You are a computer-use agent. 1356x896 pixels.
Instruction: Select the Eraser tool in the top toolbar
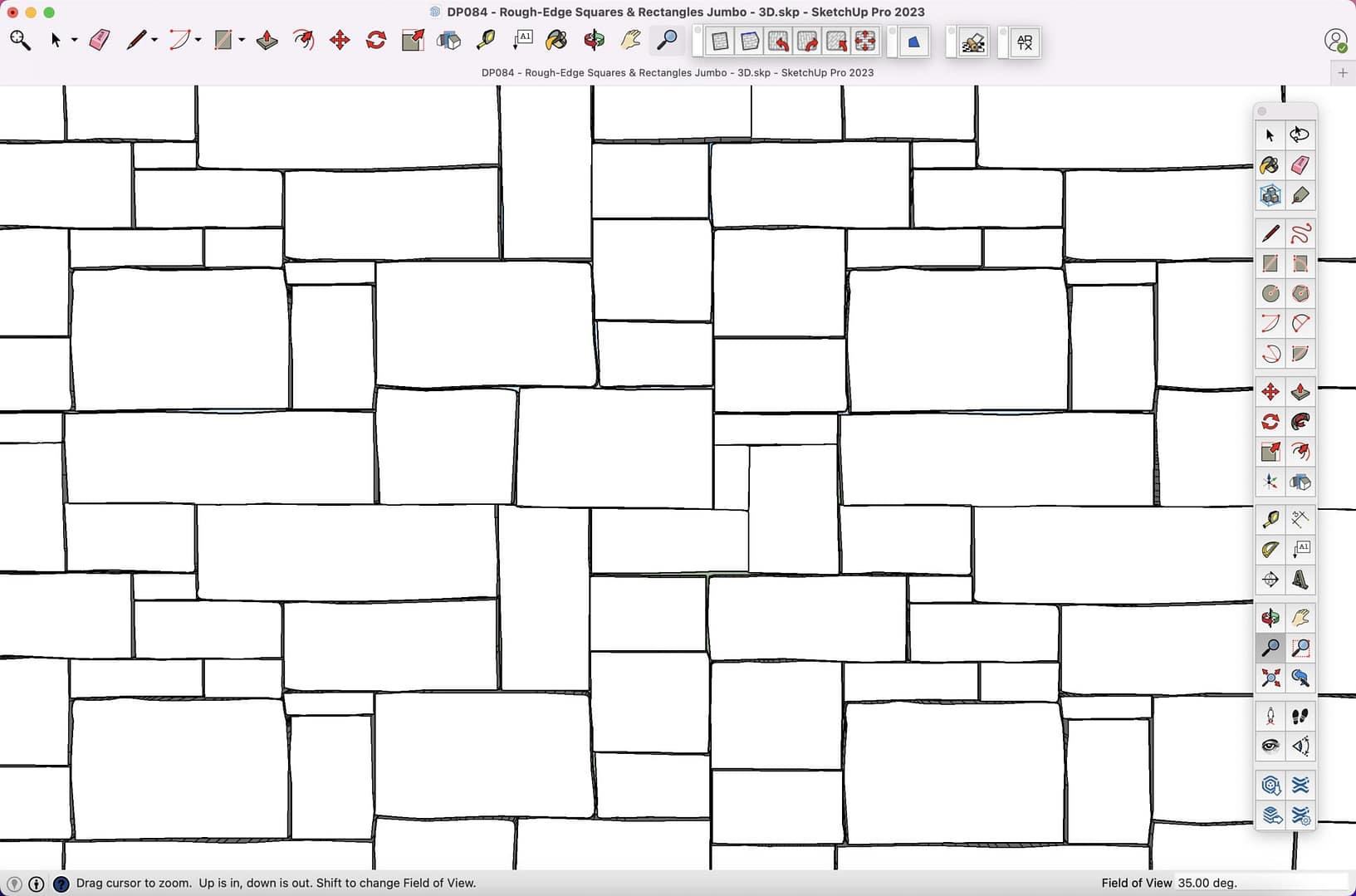tap(98, 40)
